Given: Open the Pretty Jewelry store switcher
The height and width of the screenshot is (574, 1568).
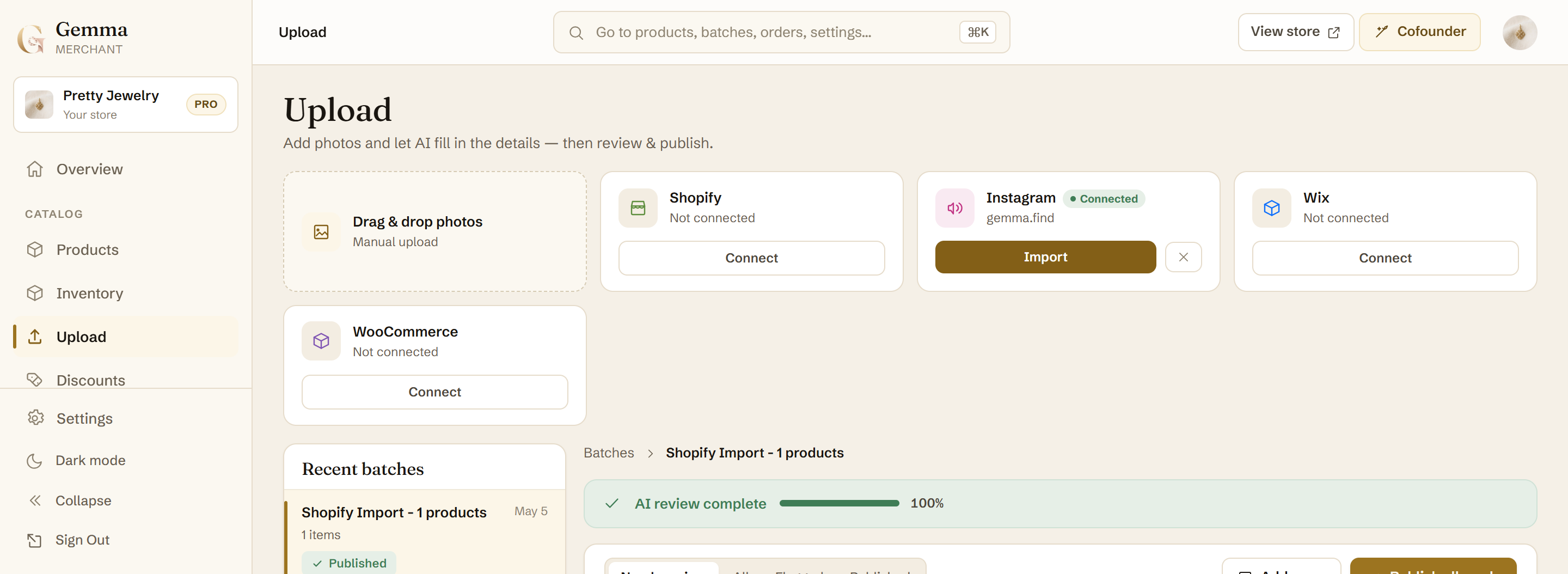Looking at the screenshot, I should tap(125, 104).
